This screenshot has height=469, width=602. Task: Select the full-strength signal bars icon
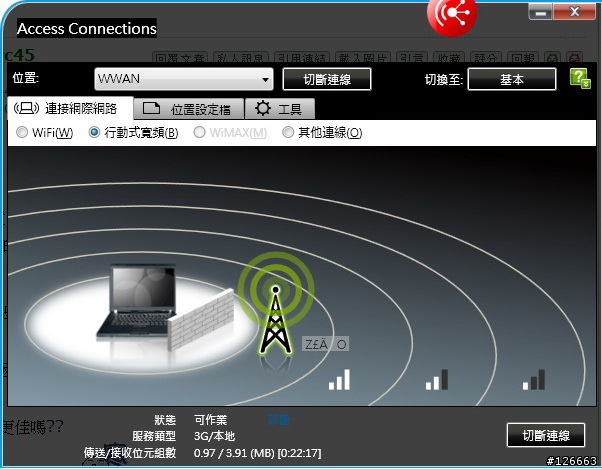(x=339, y=380)
